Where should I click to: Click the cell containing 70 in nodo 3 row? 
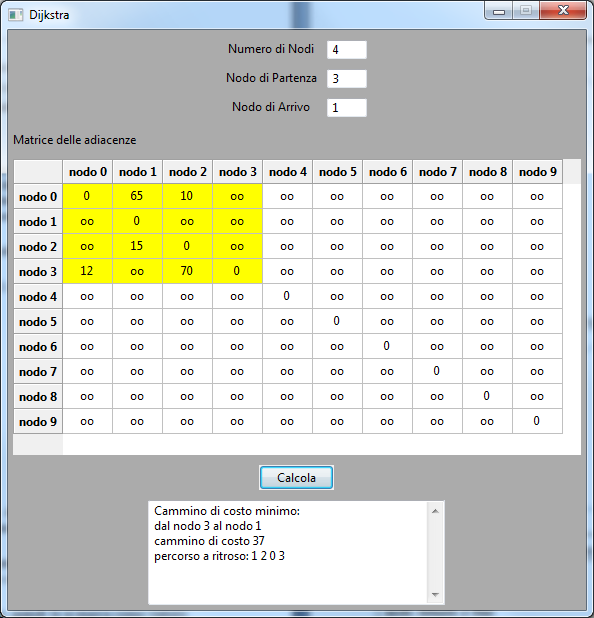pos(187,271)
